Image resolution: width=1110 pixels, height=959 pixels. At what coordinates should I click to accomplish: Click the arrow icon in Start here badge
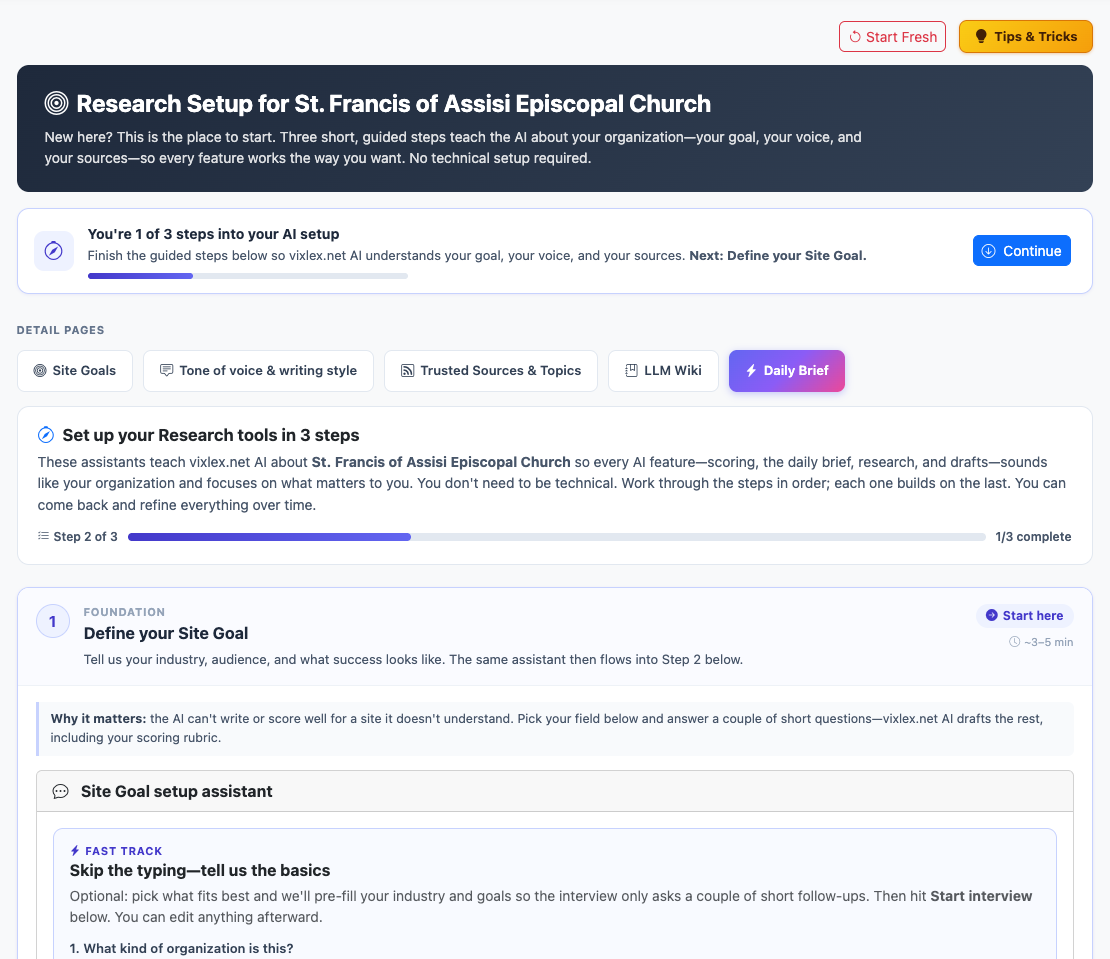tap(992, 616)
